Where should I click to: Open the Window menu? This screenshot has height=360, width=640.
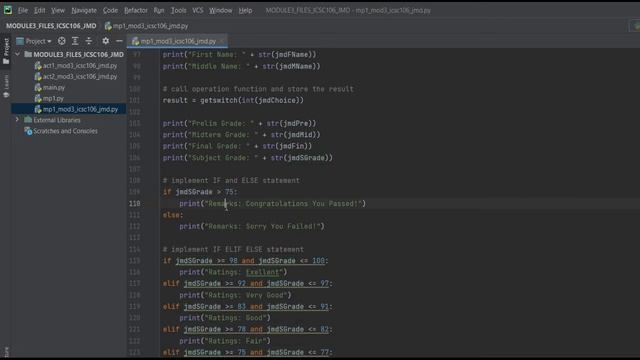click(220, 10)
